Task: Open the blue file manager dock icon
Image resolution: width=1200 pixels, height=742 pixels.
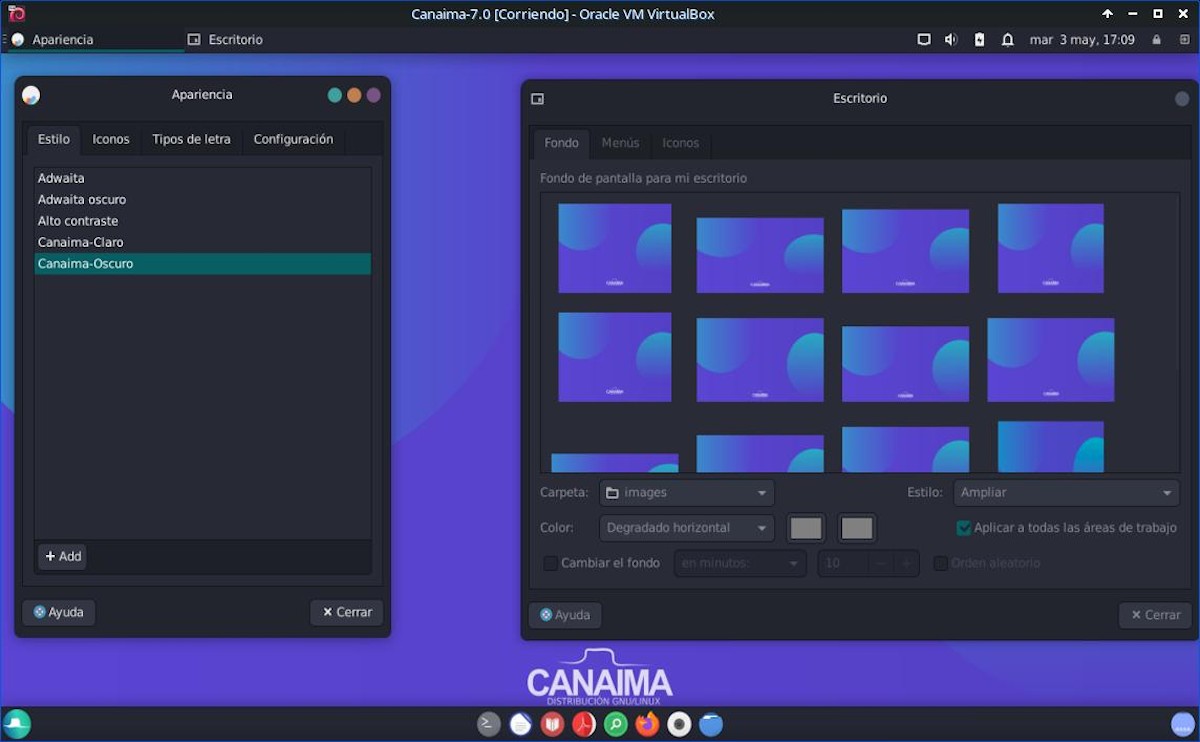Action: click(711, 724)
